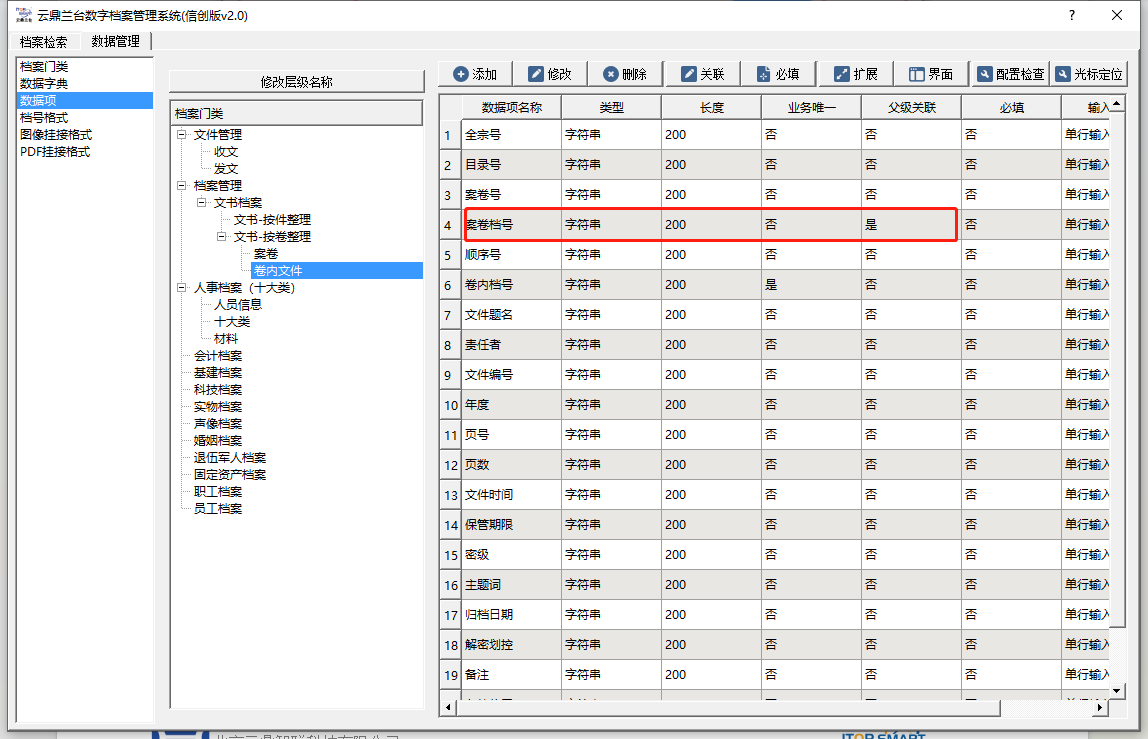The image size is (1148, 739).
Task: Click the 界面 (Interface) layout icon
Action: pyautogui.click(x=916, y=74)
